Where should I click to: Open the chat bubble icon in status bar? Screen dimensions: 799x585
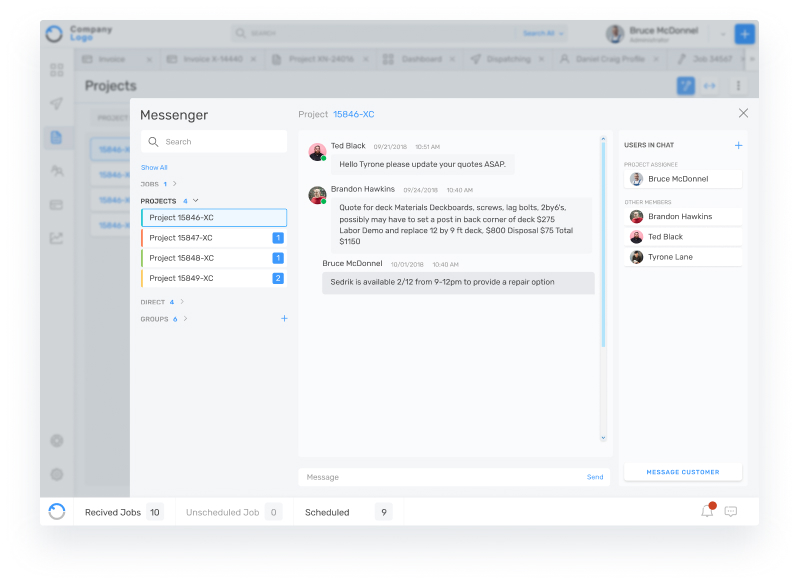[731, 511]
